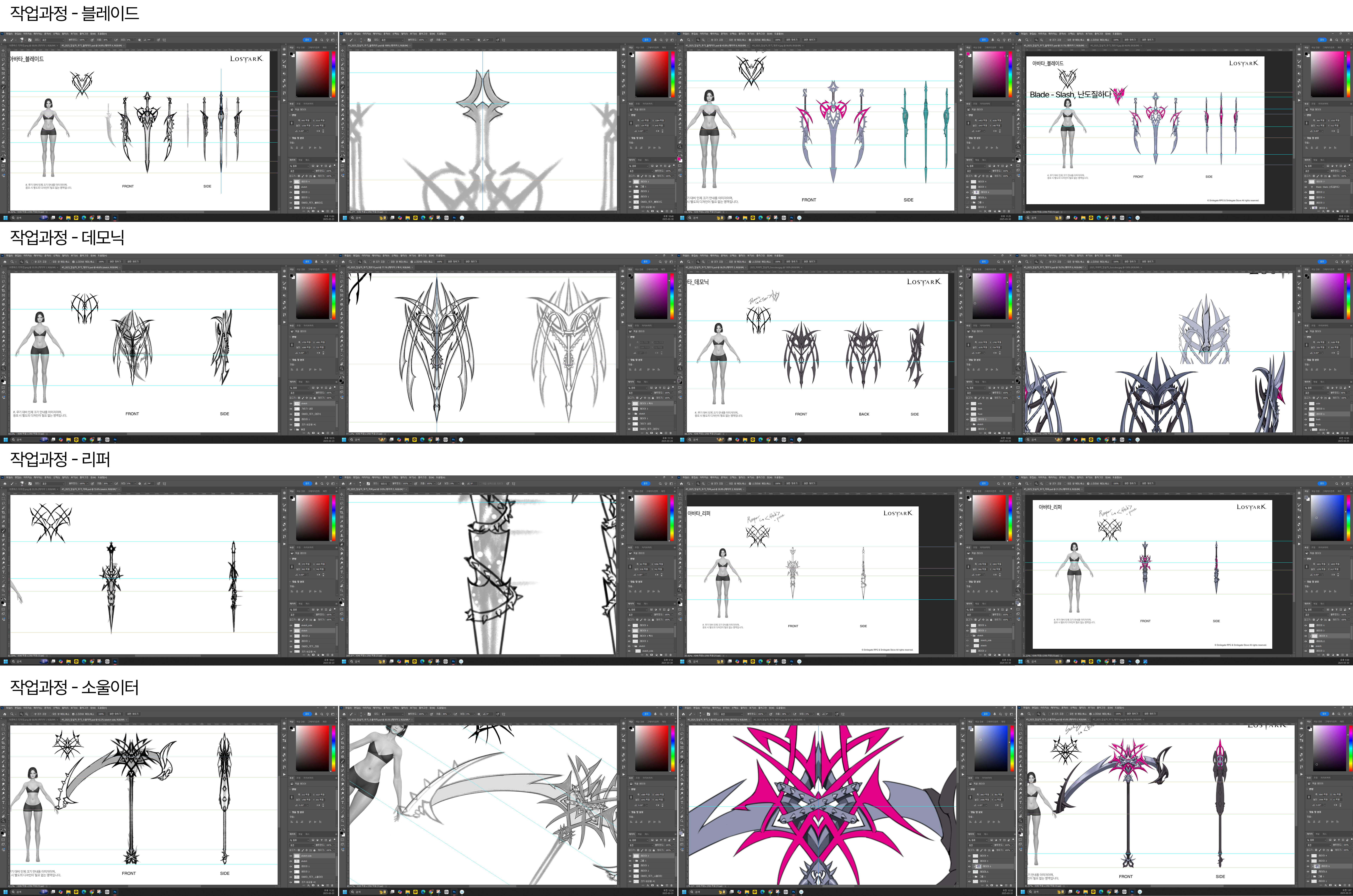Image resolution: width=1353 pixels, height=896 pixels.
Task: In first 블레이드 screenshot, select the Pen tool
Action: tap(3, 124)
